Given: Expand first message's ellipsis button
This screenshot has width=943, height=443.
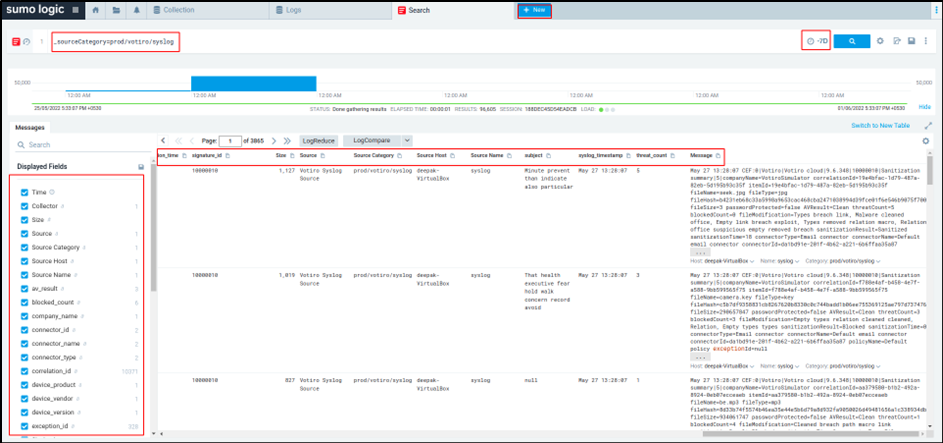Looking at the screenshot, I should tap(699, 253).
